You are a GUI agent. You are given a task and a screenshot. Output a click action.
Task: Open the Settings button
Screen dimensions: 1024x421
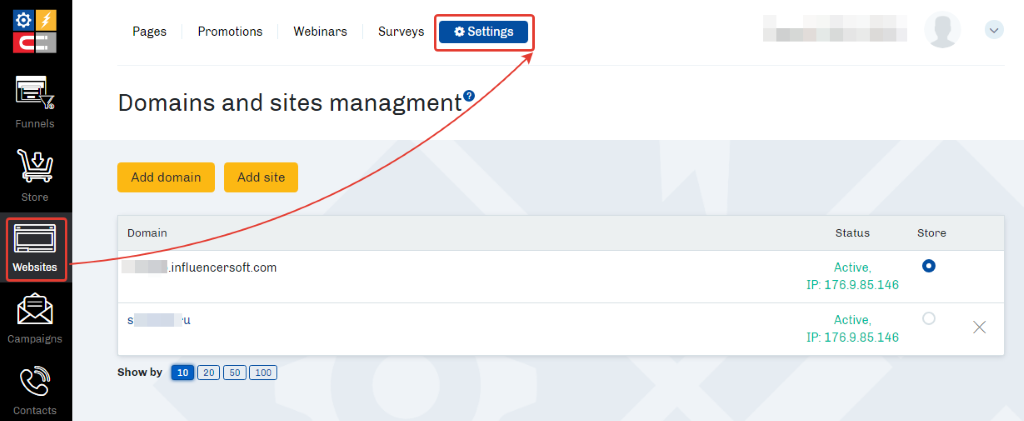pos(484,31)
